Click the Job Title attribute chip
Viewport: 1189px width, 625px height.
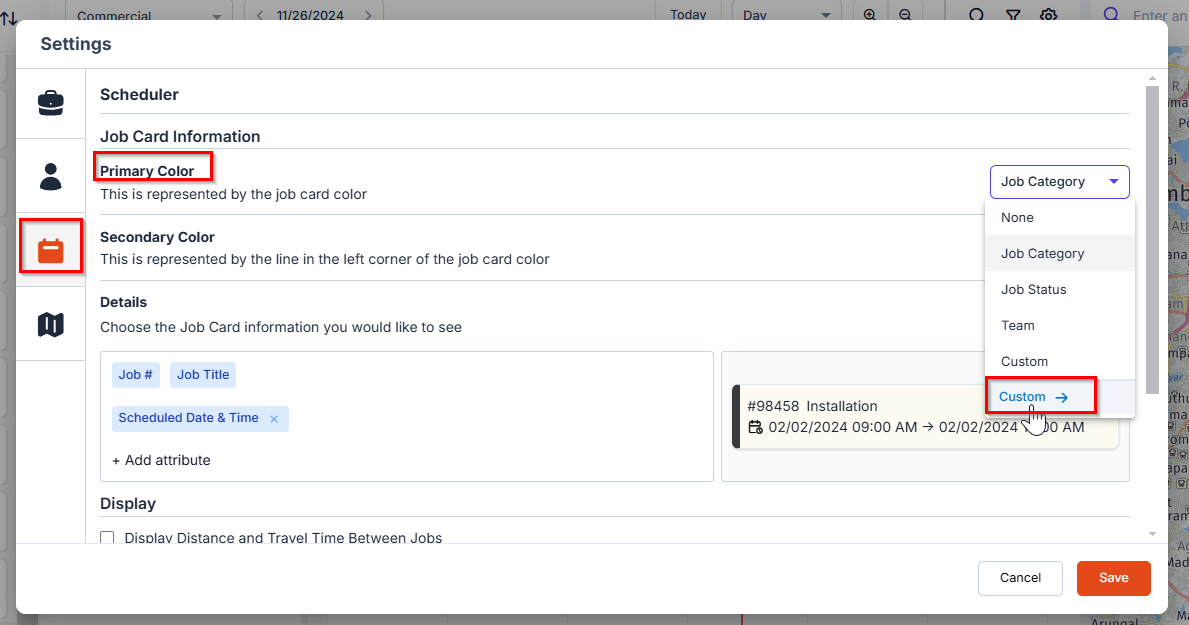pos(203,375)
